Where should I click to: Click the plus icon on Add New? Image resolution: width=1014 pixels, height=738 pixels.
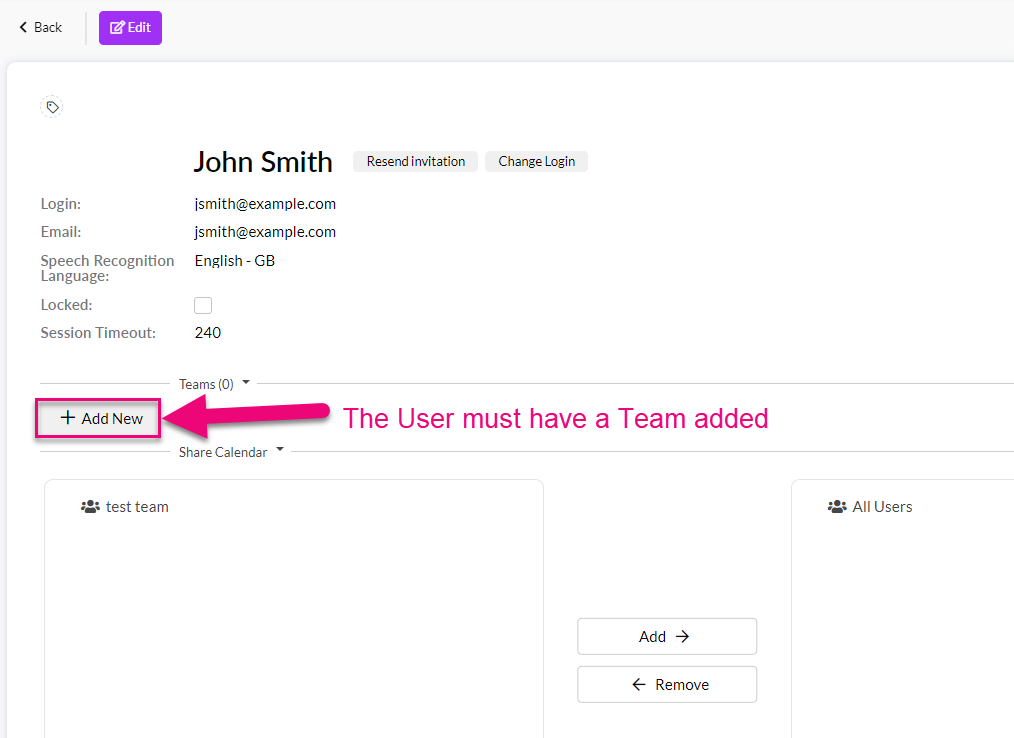[x=68, y=418]
